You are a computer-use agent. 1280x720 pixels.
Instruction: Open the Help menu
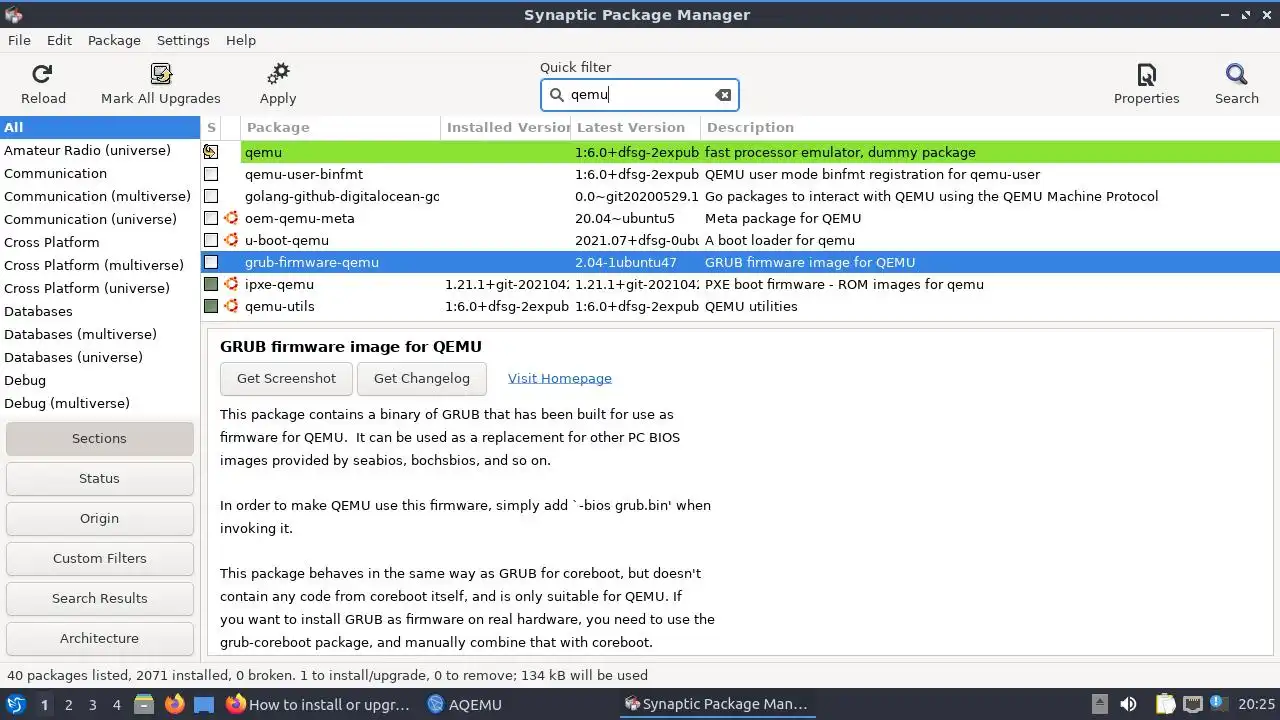[x=241, y=40]
